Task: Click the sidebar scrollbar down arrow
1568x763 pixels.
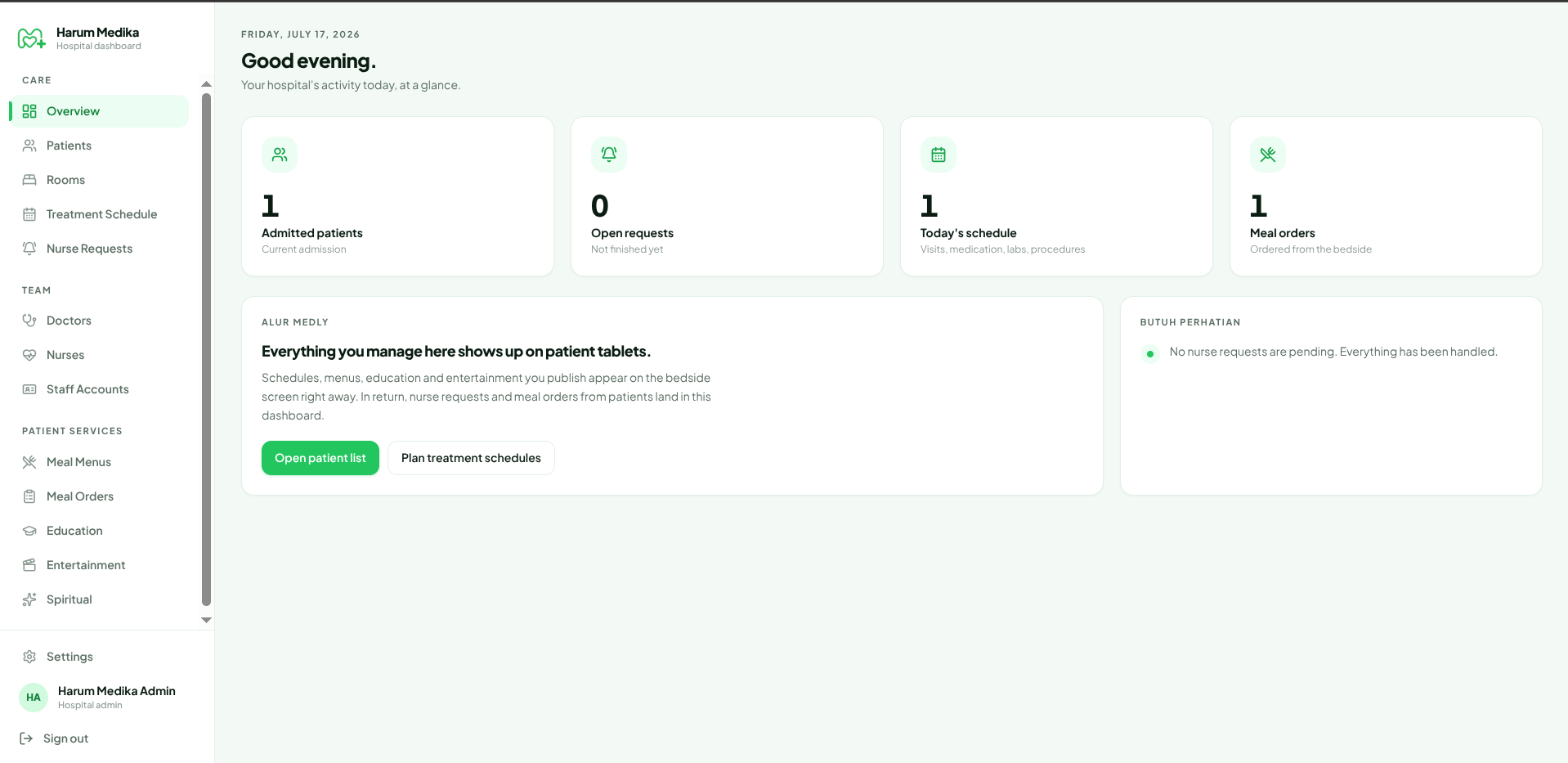Action: tap(206, 620)
